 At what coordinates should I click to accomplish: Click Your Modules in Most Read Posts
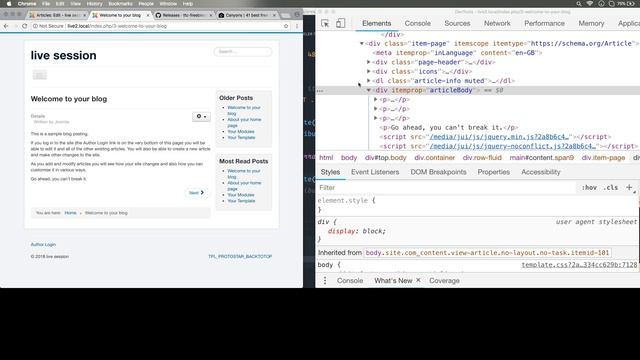(241, 195)
